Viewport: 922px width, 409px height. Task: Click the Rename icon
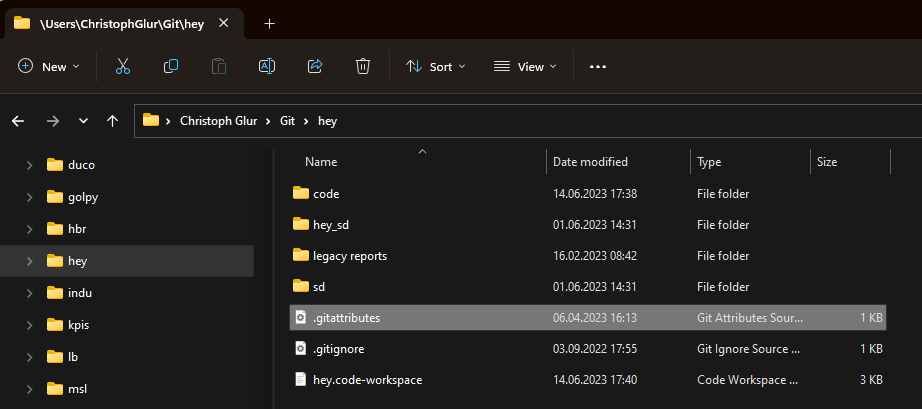pos(267,66)
